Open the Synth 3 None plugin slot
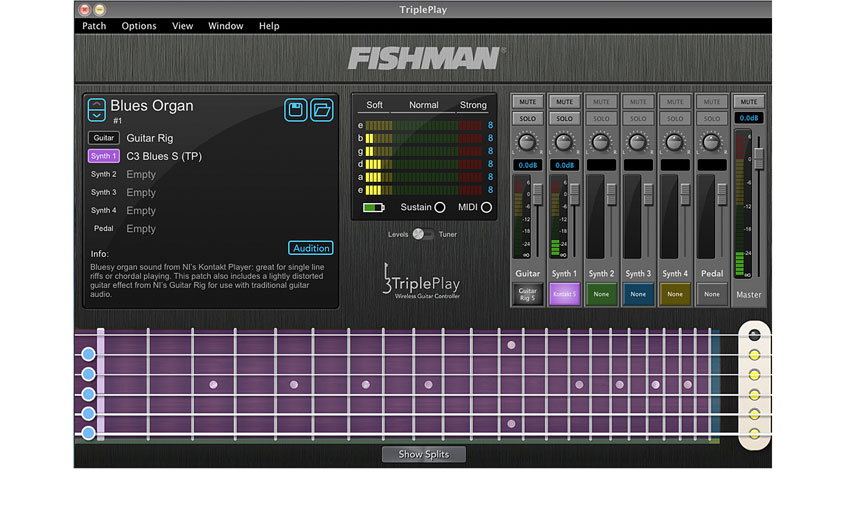The width and height of the screenshot is (850, 505). 638,294
